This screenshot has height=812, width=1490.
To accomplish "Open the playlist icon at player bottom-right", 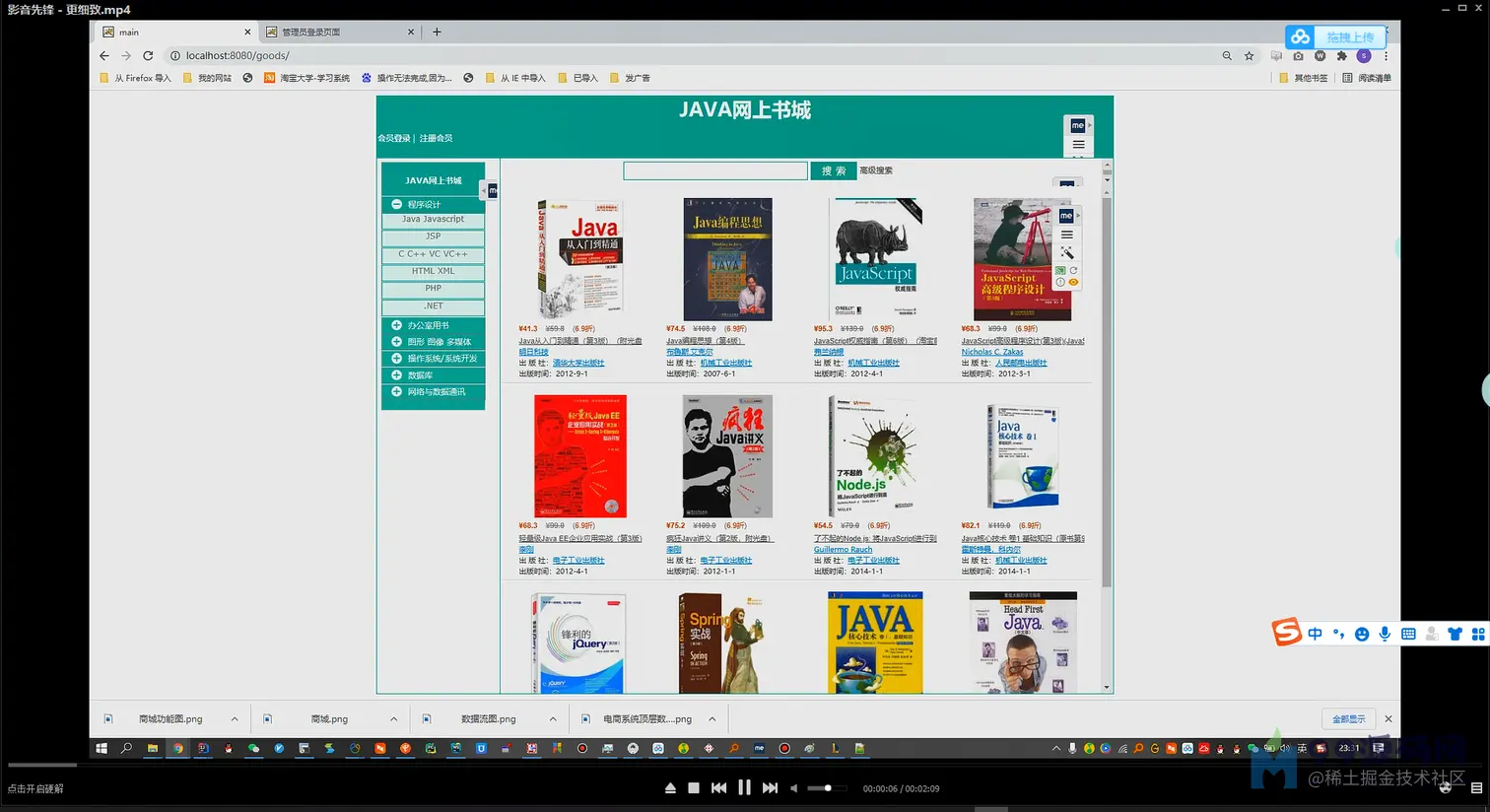I will 1476,788.
